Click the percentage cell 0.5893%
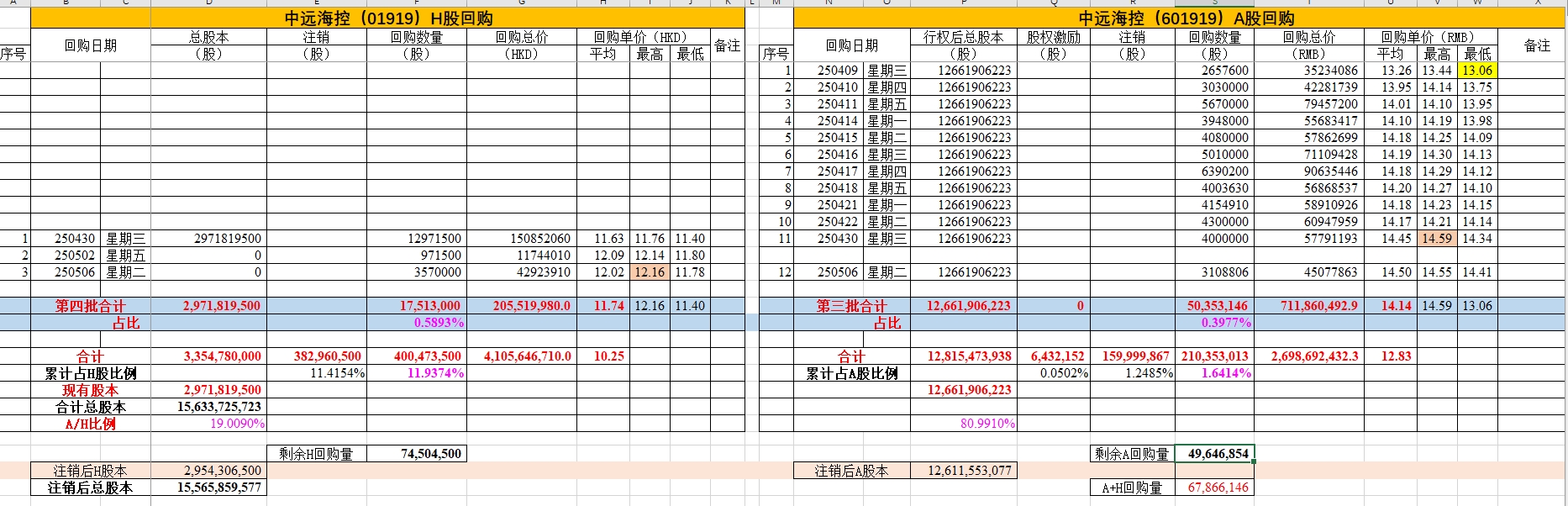1568x506 pixels. coord(417,323)
